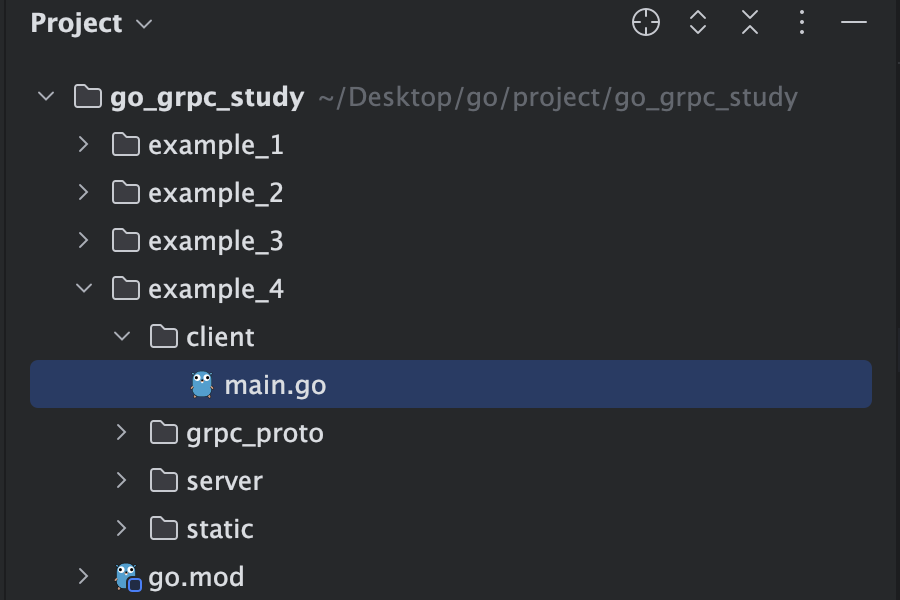Viewport: 900px width, 600px height.
Task: Collapse the example_4 folder
Action: tap(84, 288)
